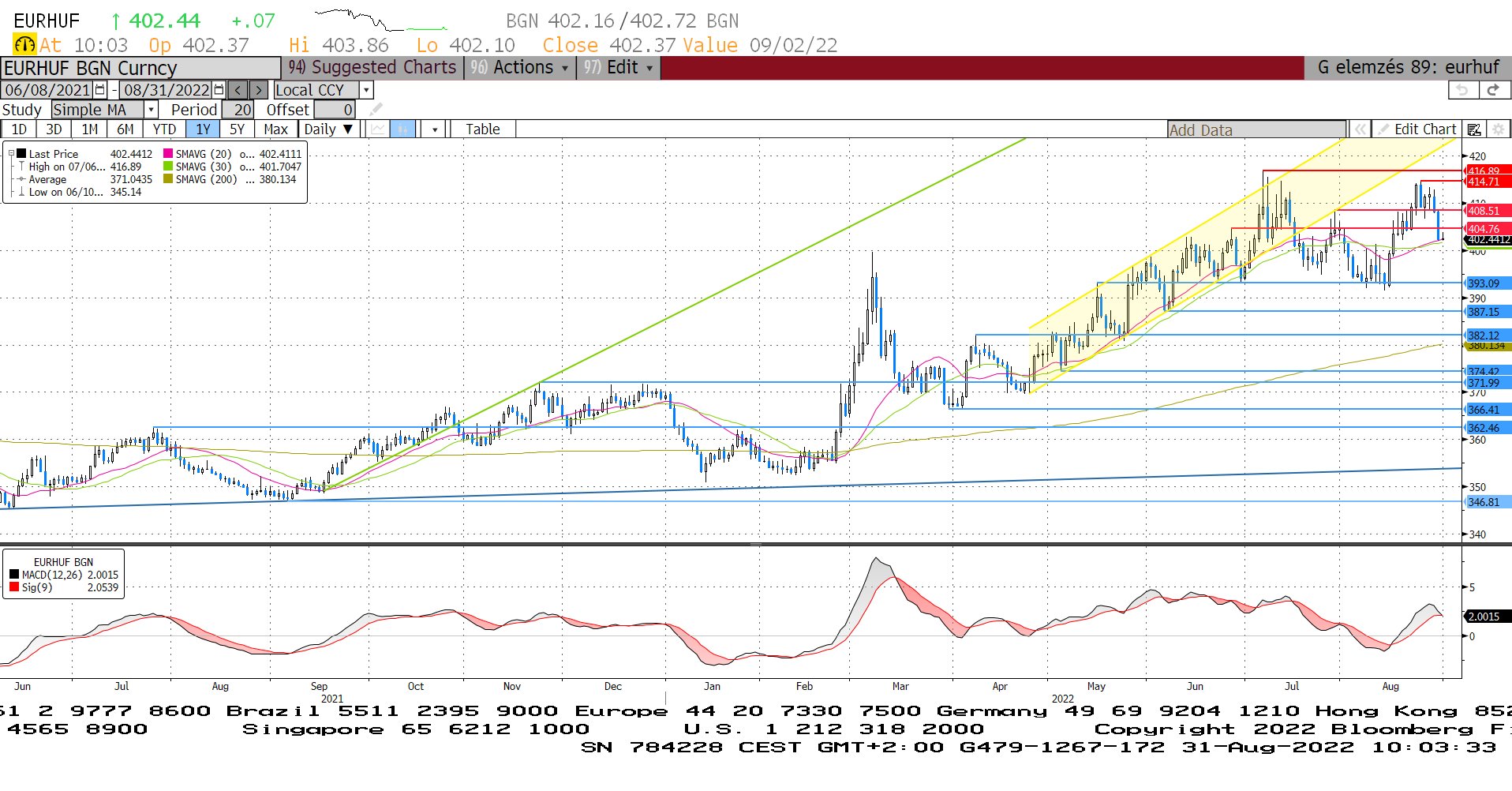This screenshot has height=791, width=1512.
Task: Open the Study type Simple MA dropdown
Action: [x=151, y=110]
